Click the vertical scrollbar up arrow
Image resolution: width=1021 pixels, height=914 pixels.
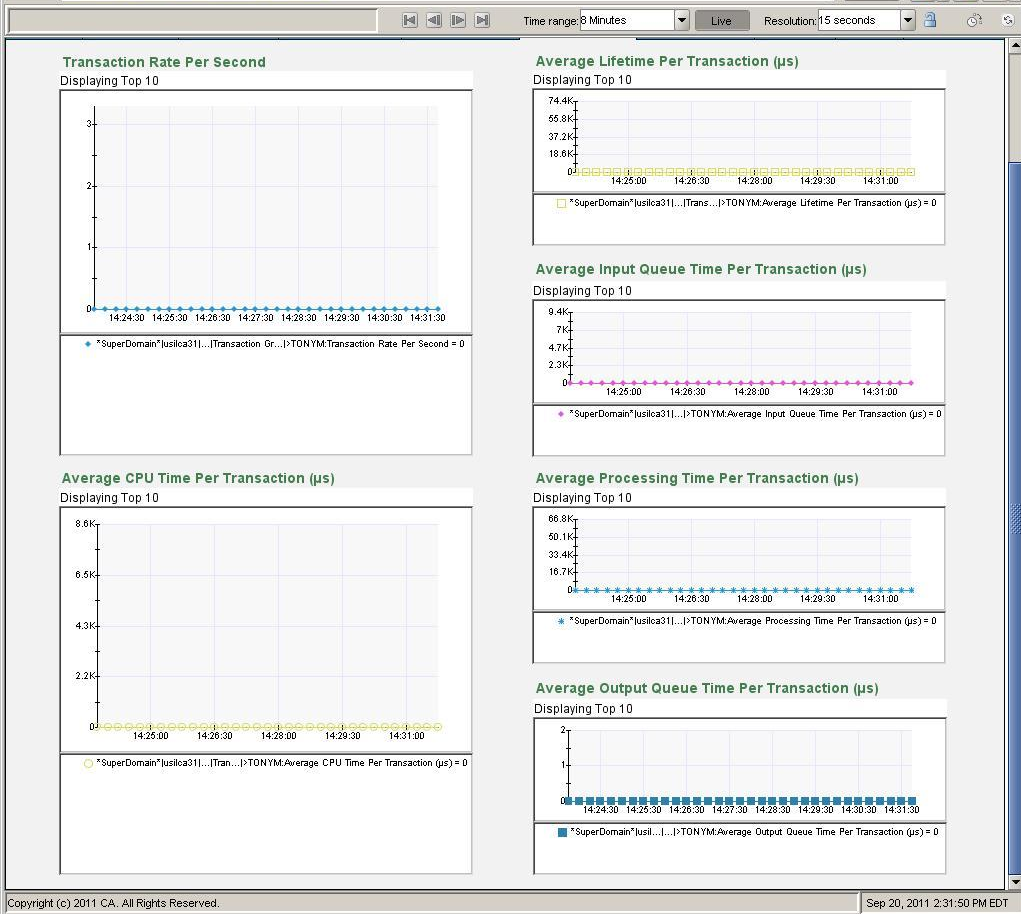pyautogui.click(x=1014, y=46)
